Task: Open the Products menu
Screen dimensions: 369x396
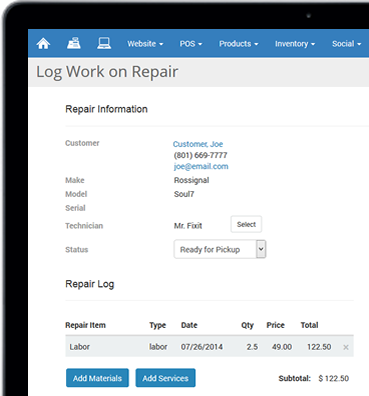Action: [x=238, y=44]
